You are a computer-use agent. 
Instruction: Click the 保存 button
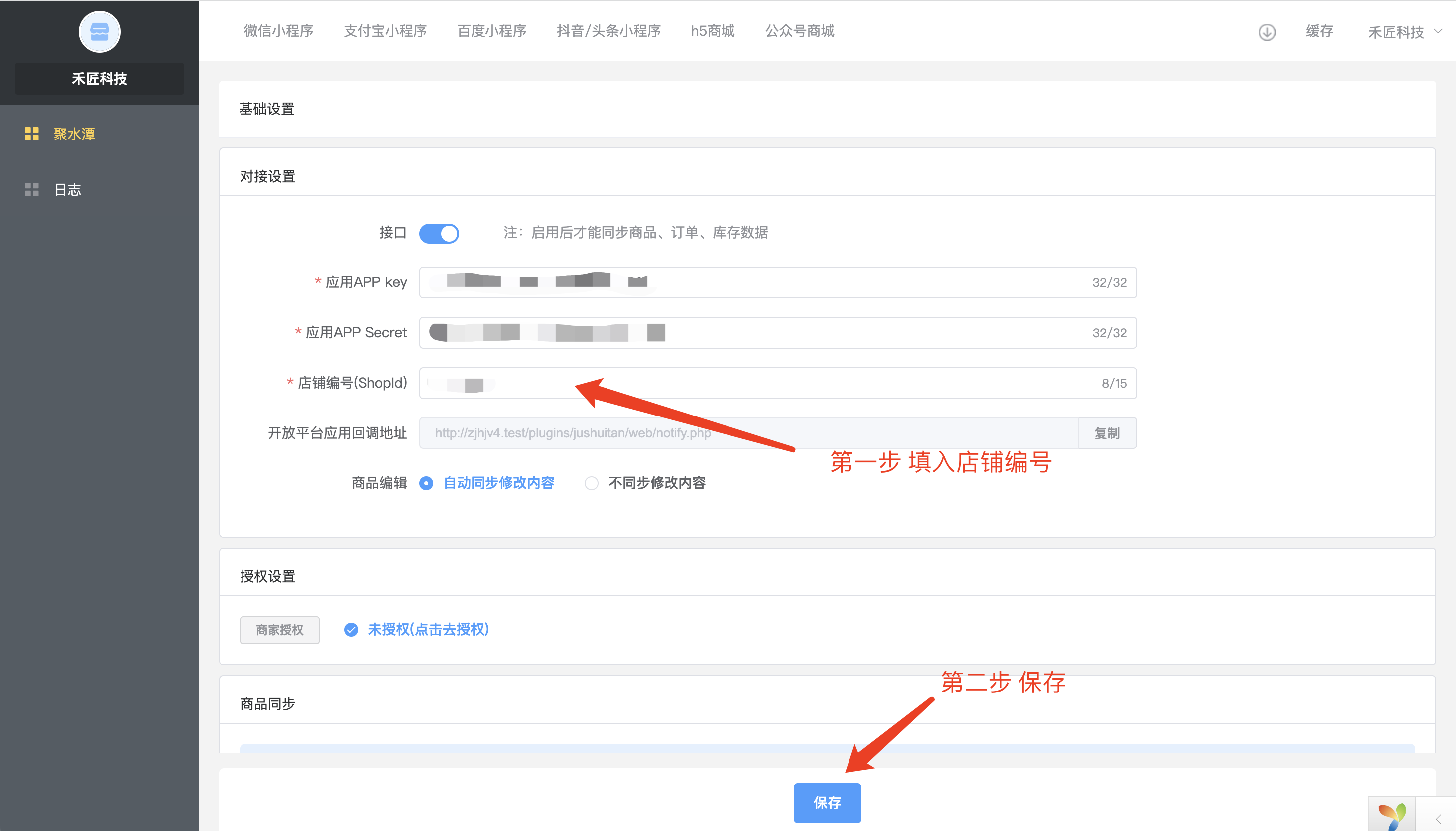(827, 803)
